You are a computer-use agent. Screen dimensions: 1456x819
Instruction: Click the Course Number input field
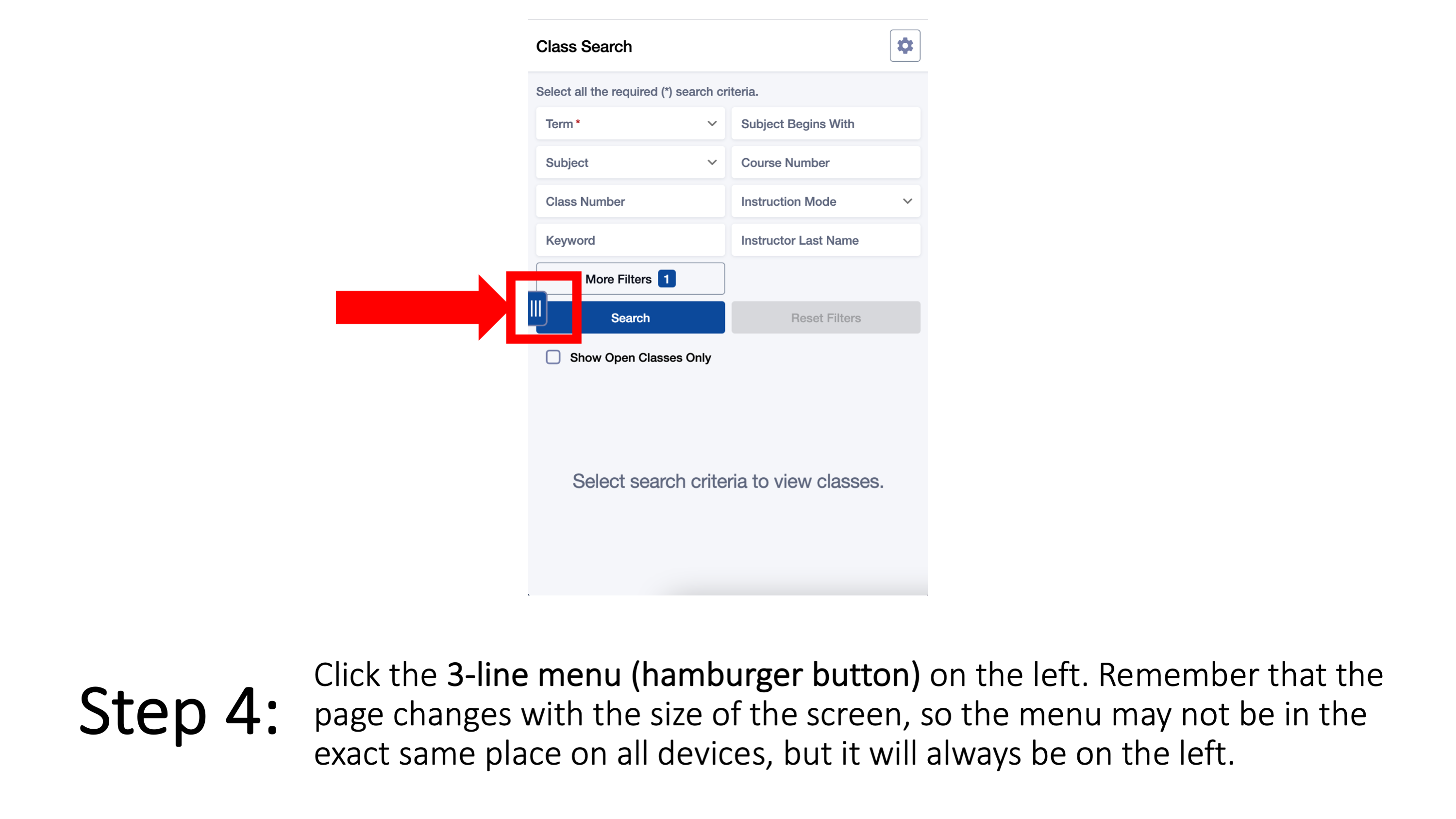point(826,162)
